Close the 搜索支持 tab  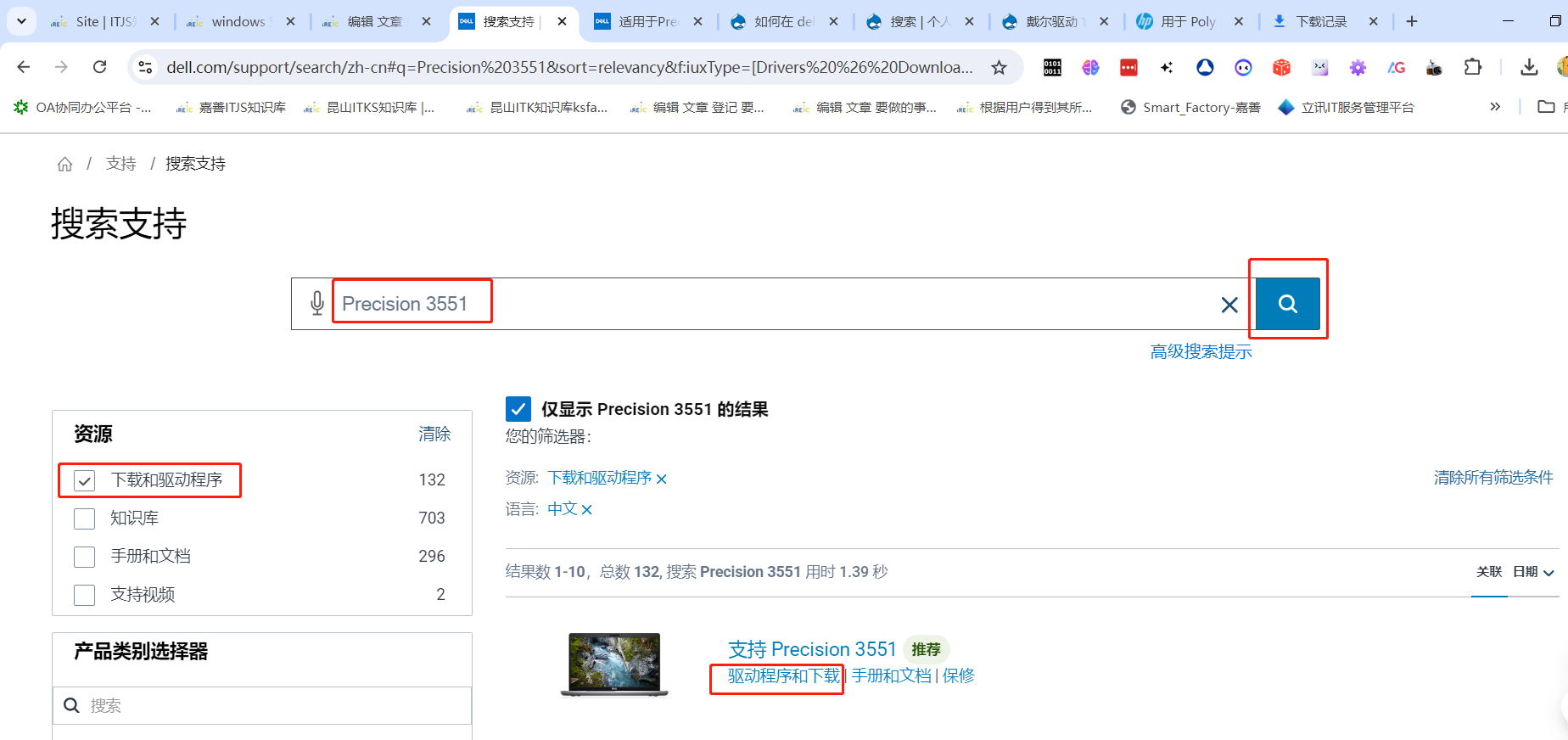562,21
